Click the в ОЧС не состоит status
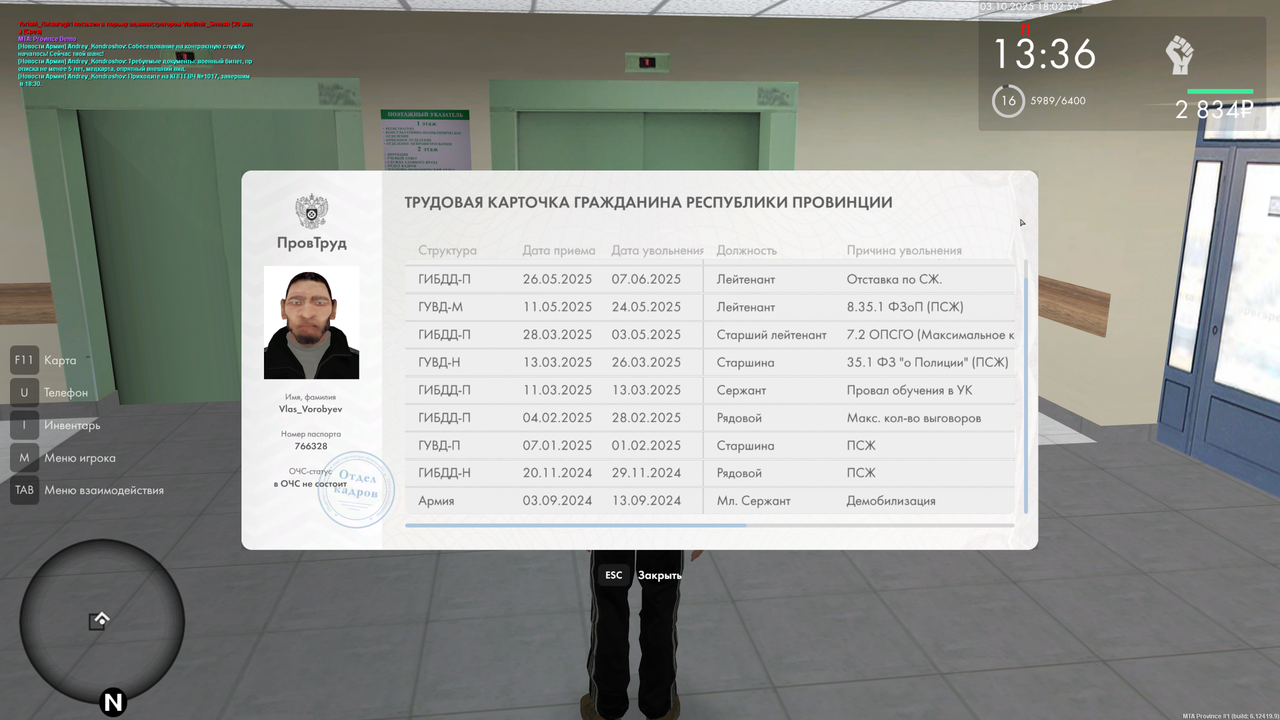 click(311, 484)
